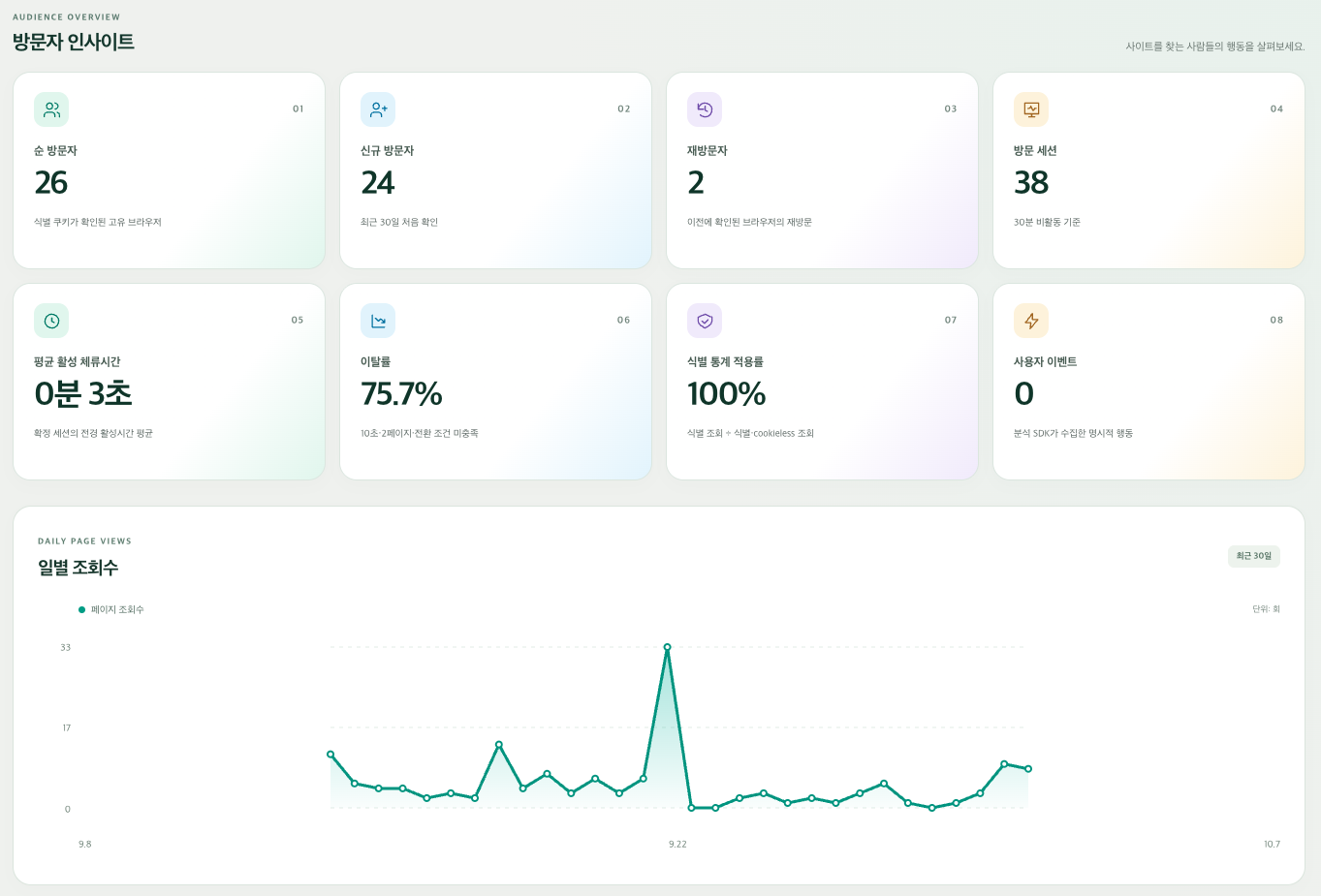Screen dimensions: 1321x896
Task: Click the 일별 조회수 chart heading
Action: pos(78,568)
